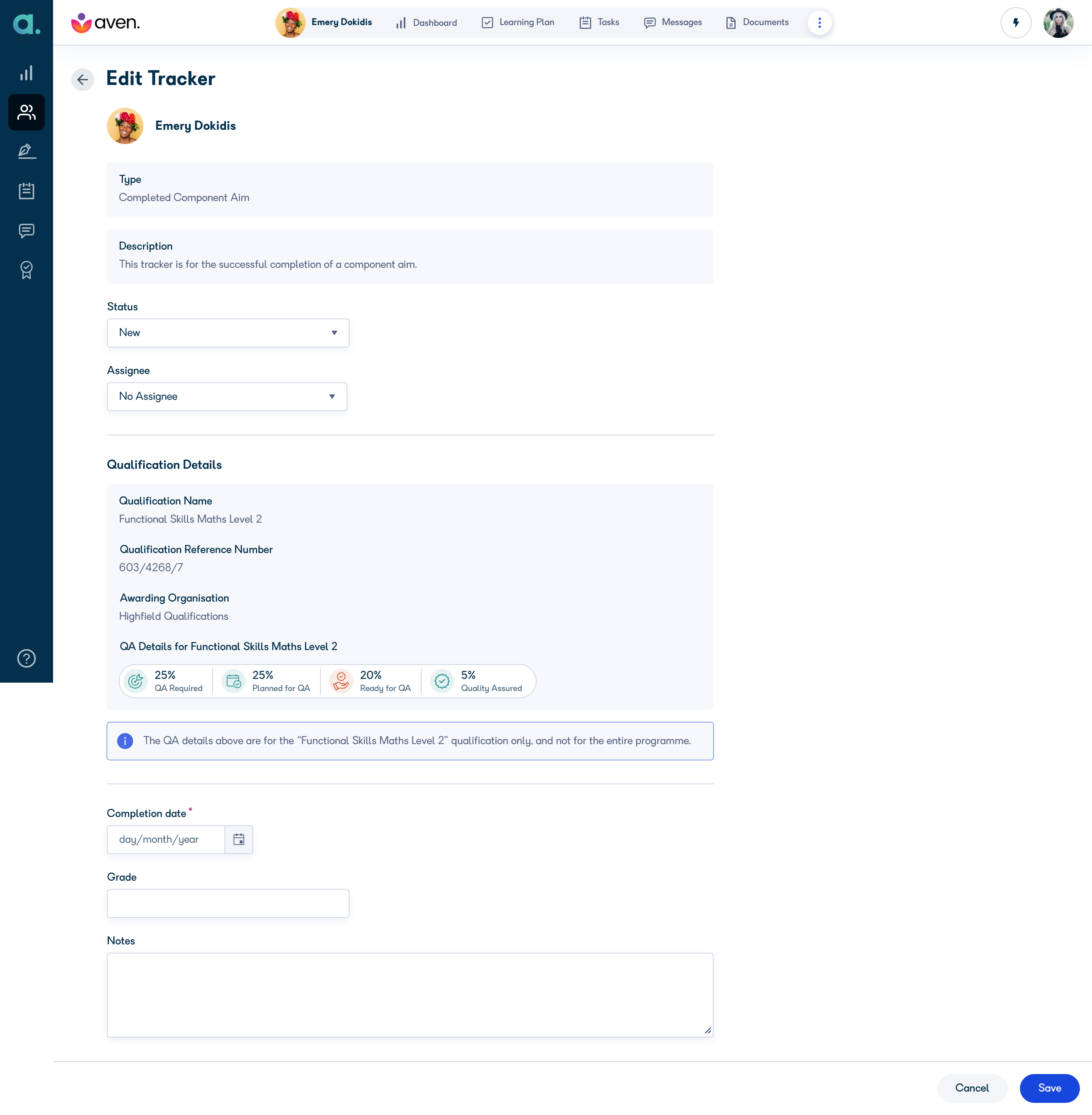Click the 'Qualification Details' heading
The height and width of the screenshot is (1115, 1092).
[165, 465]
